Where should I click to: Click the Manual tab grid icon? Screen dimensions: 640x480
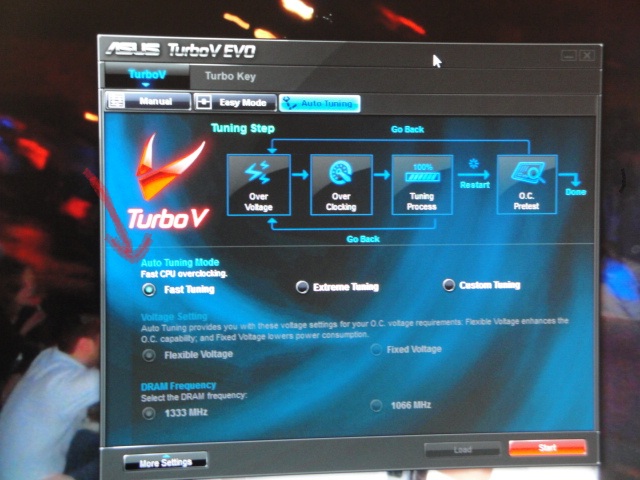(116, 101)
